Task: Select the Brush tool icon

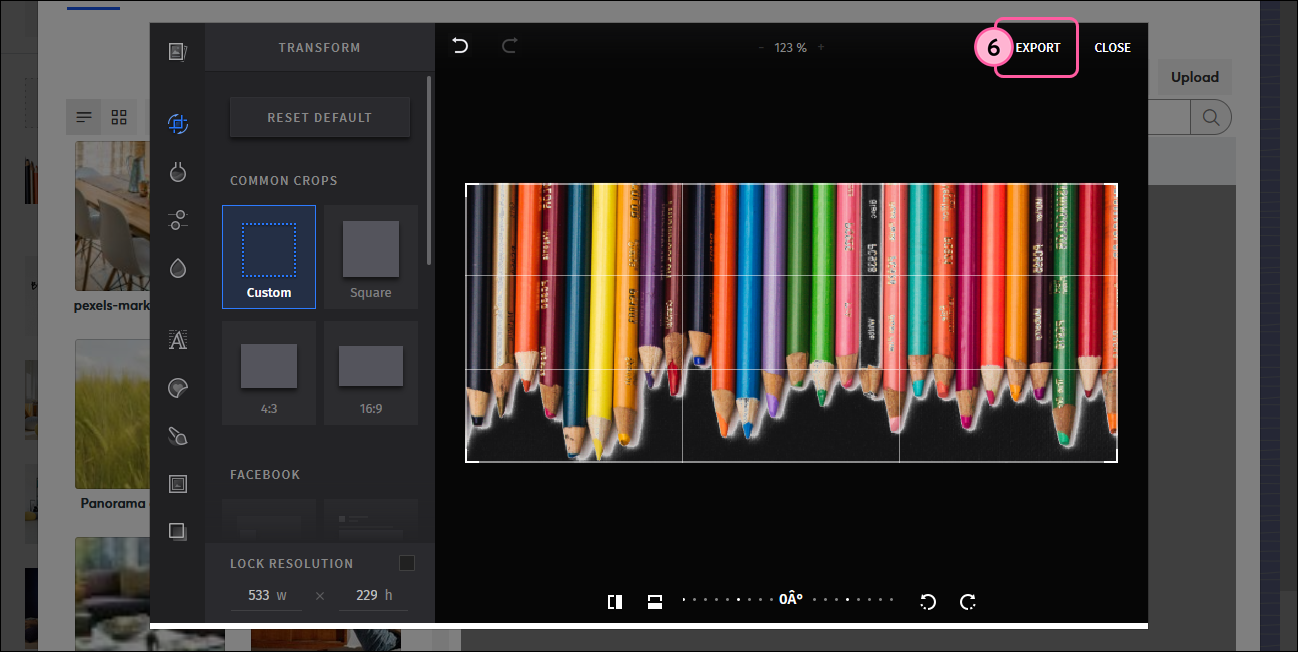Action: [178, 436]
